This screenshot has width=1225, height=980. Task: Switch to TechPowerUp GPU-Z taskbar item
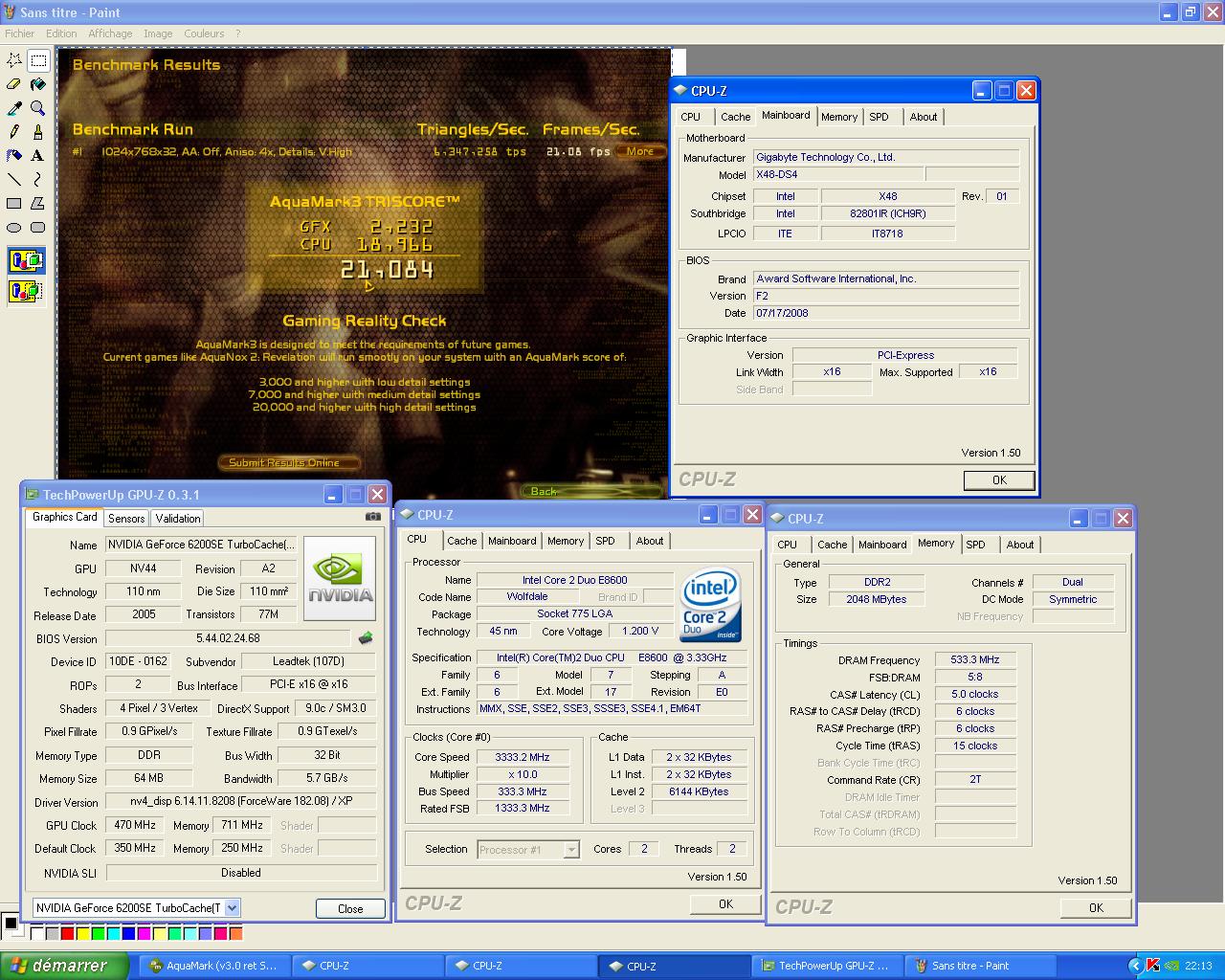pyautogui.click(x=827, y=966)
